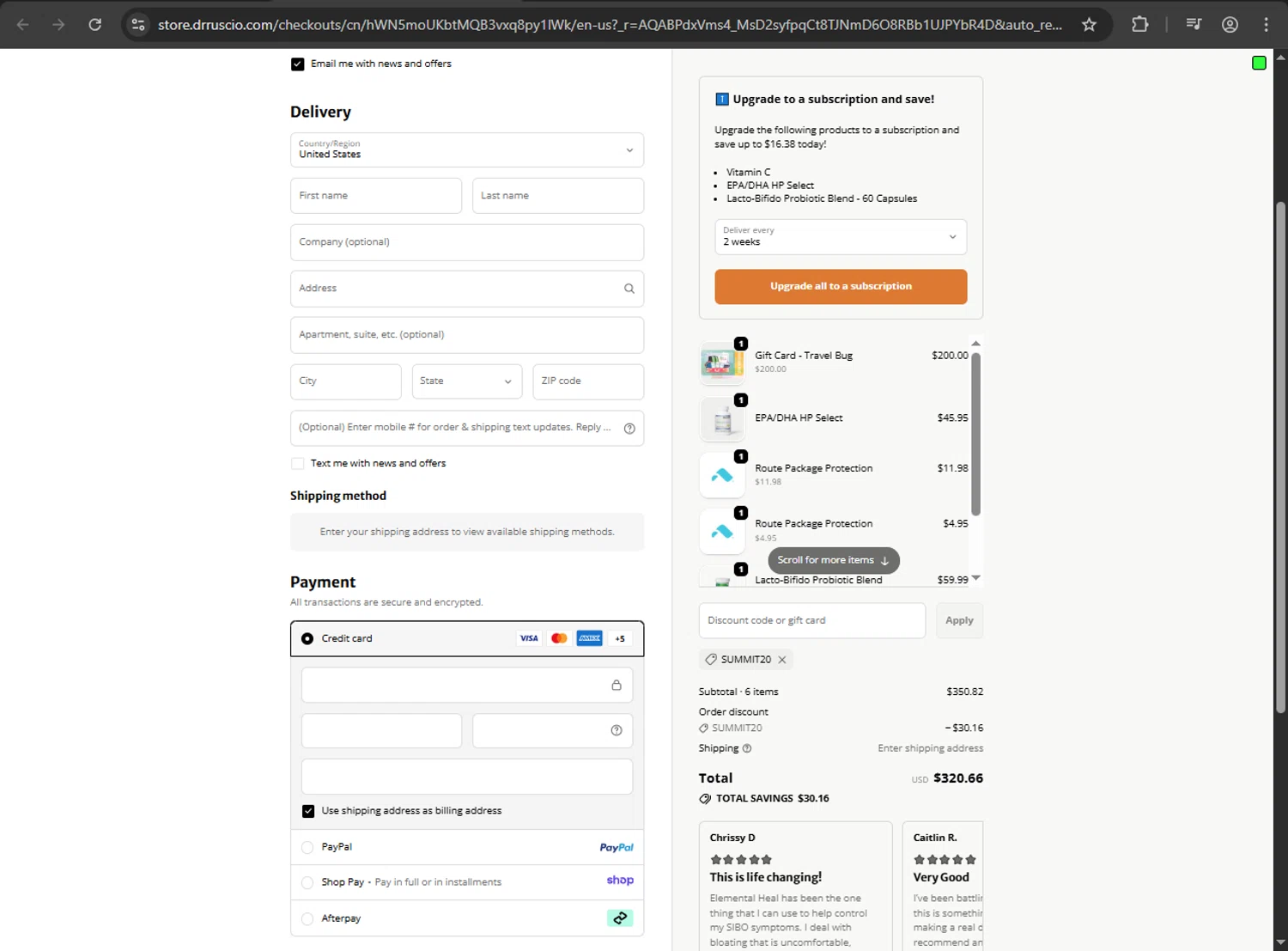Viewport: 1288px width, 951px height.
Task: Uncheck Use shipping address as billing address
Action: pos(308,811)
